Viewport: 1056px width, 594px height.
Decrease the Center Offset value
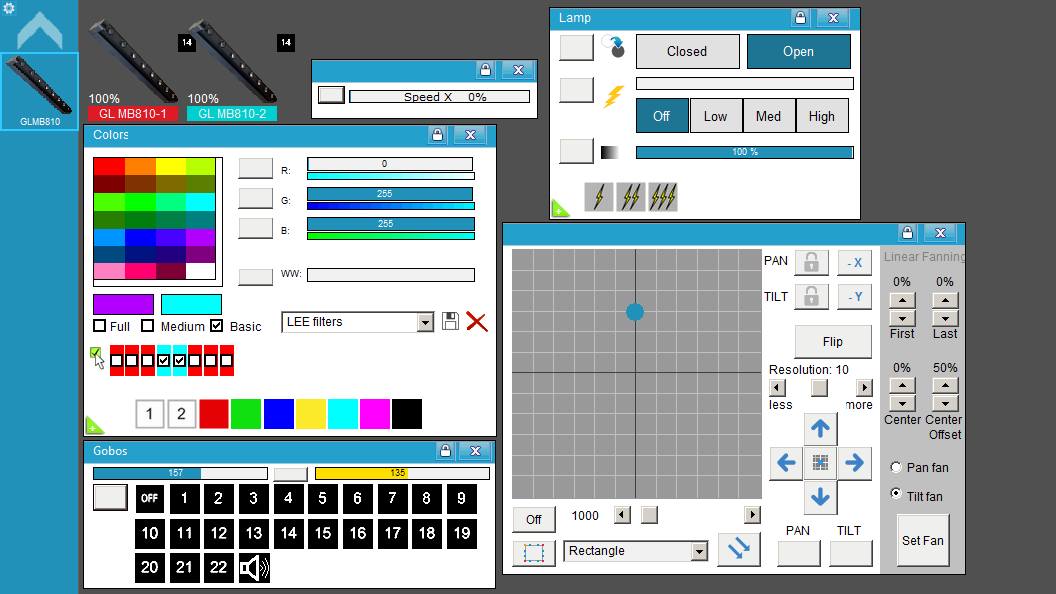[945, 403]
